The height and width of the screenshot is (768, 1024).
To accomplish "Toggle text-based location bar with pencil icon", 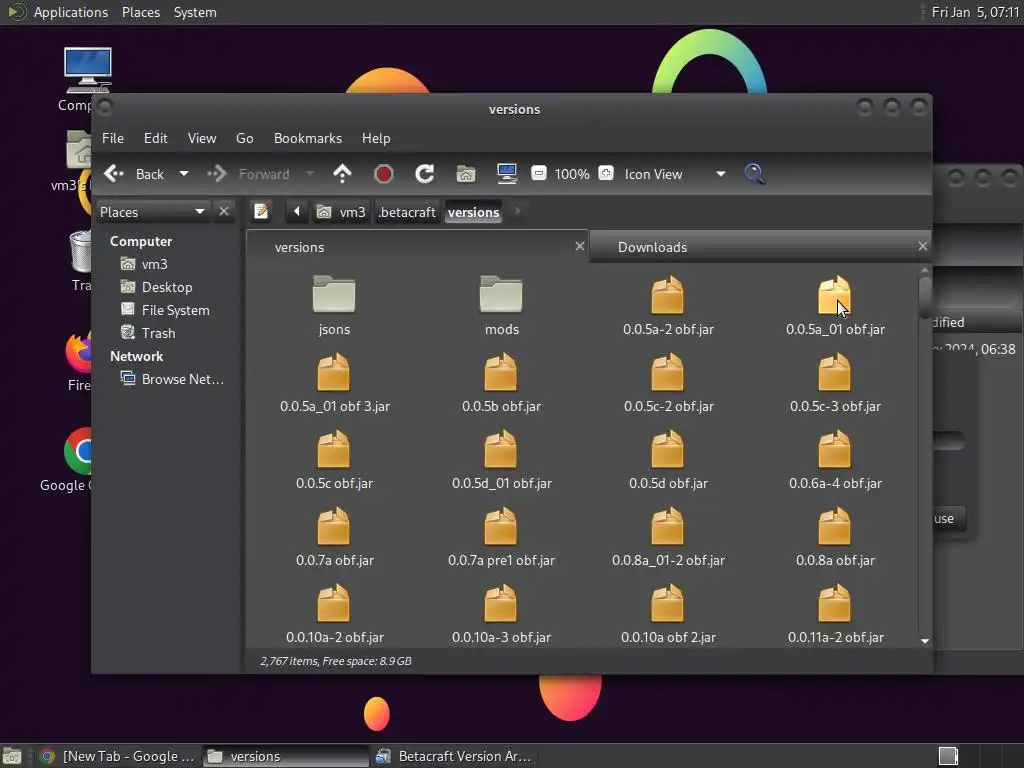I will tap(261, 212).
